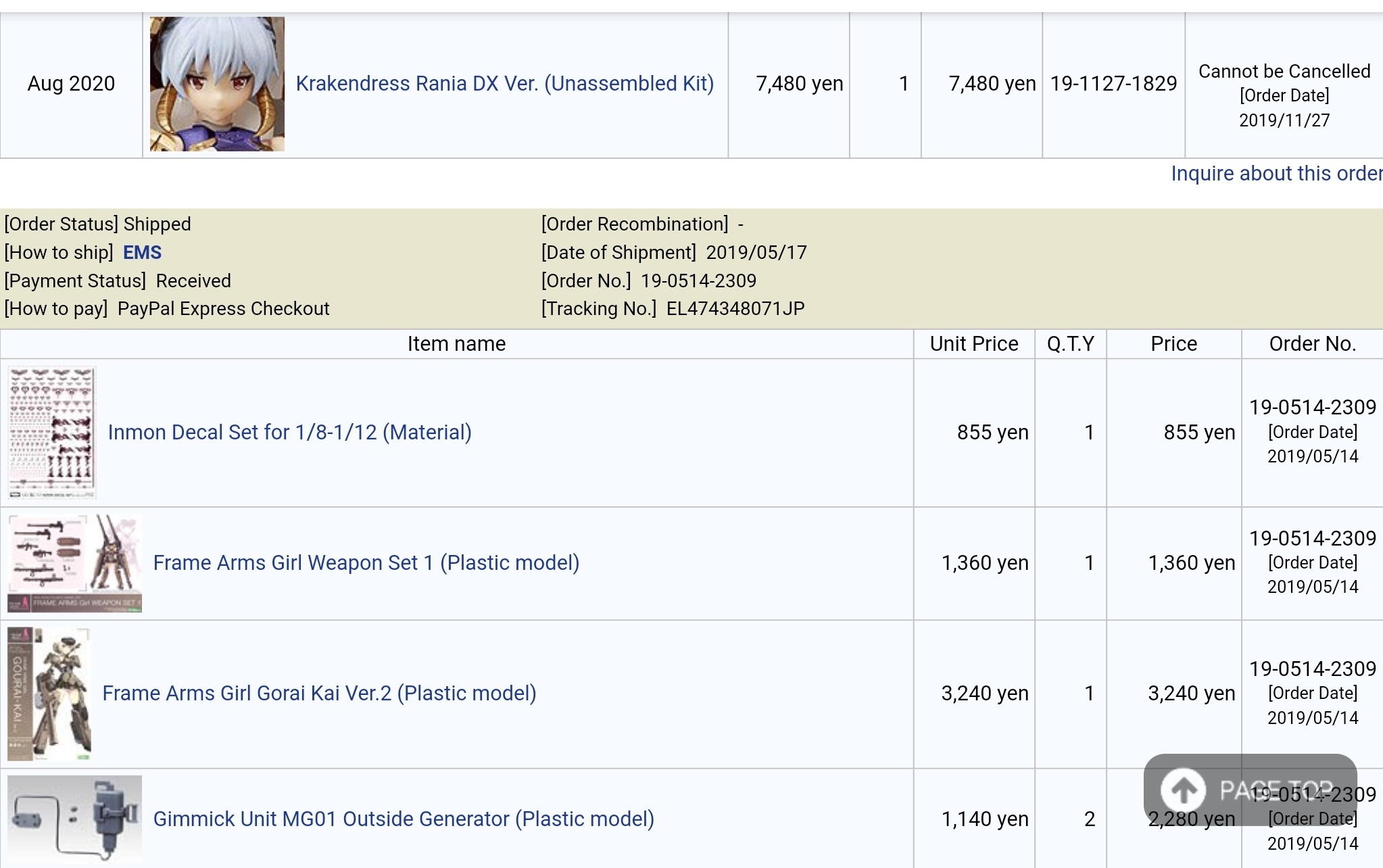Open Inmon Decal Set product link
Screen dimensions: 1383x868
(289, 433)
